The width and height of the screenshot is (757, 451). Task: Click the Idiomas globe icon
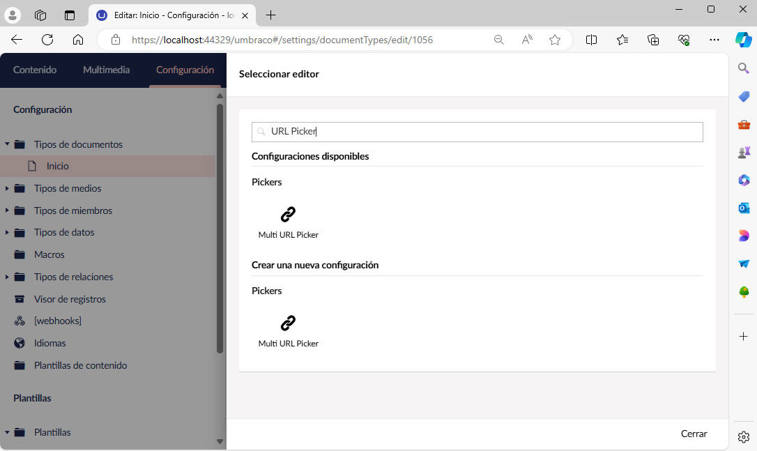click(x=19, y=343)
